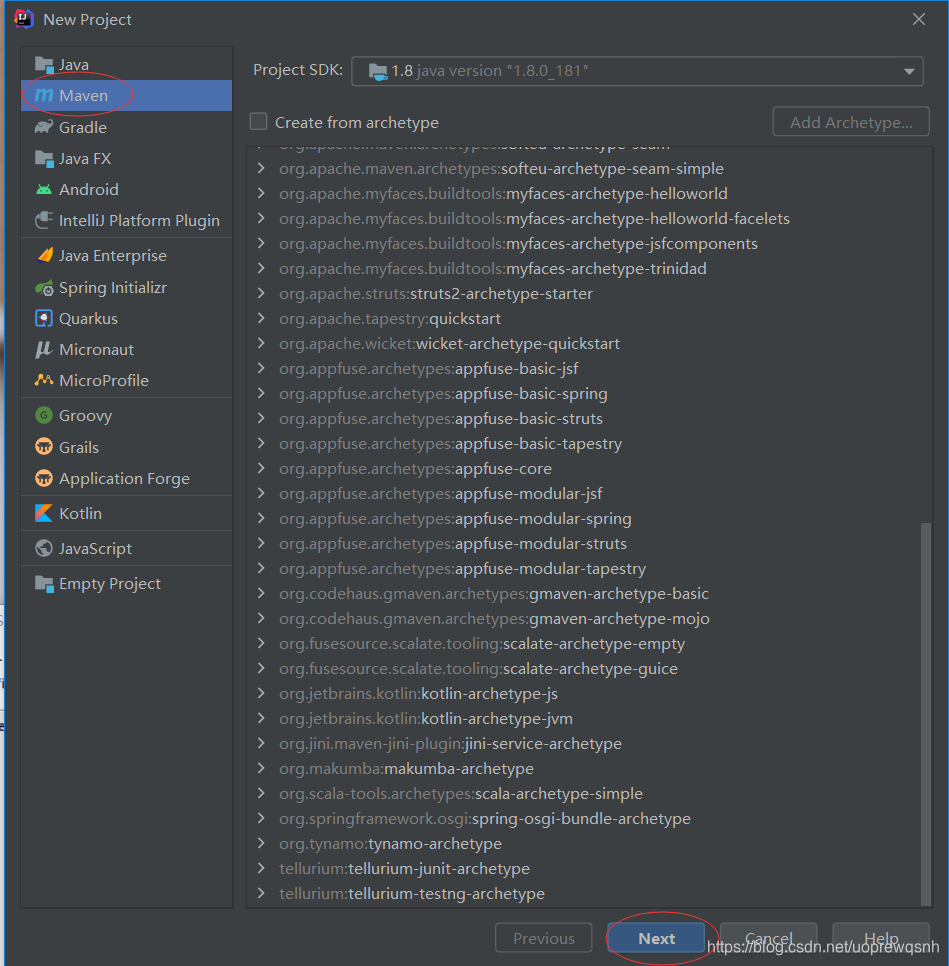Expand gmaven-archetype-mojo node
The width and height of the screenshot is (949, 966).
click(261, 618)
